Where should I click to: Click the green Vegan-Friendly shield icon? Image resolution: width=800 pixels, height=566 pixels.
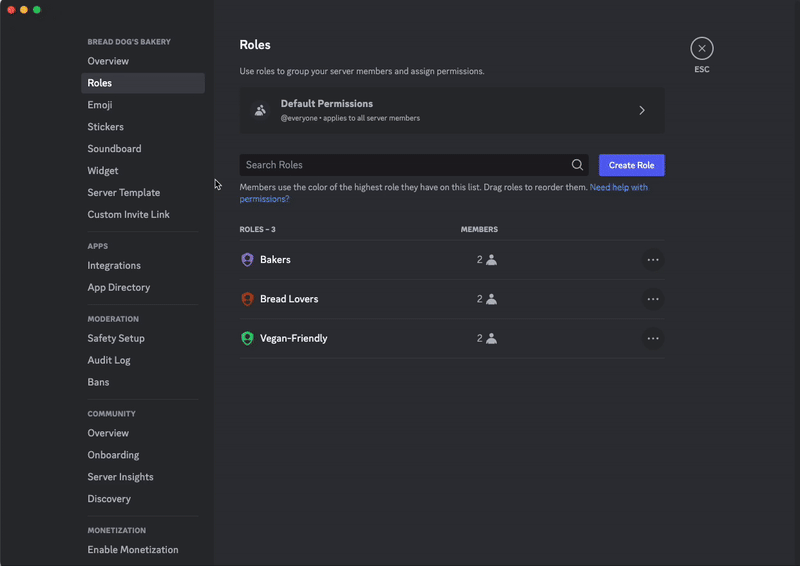(x=247, y=338)
